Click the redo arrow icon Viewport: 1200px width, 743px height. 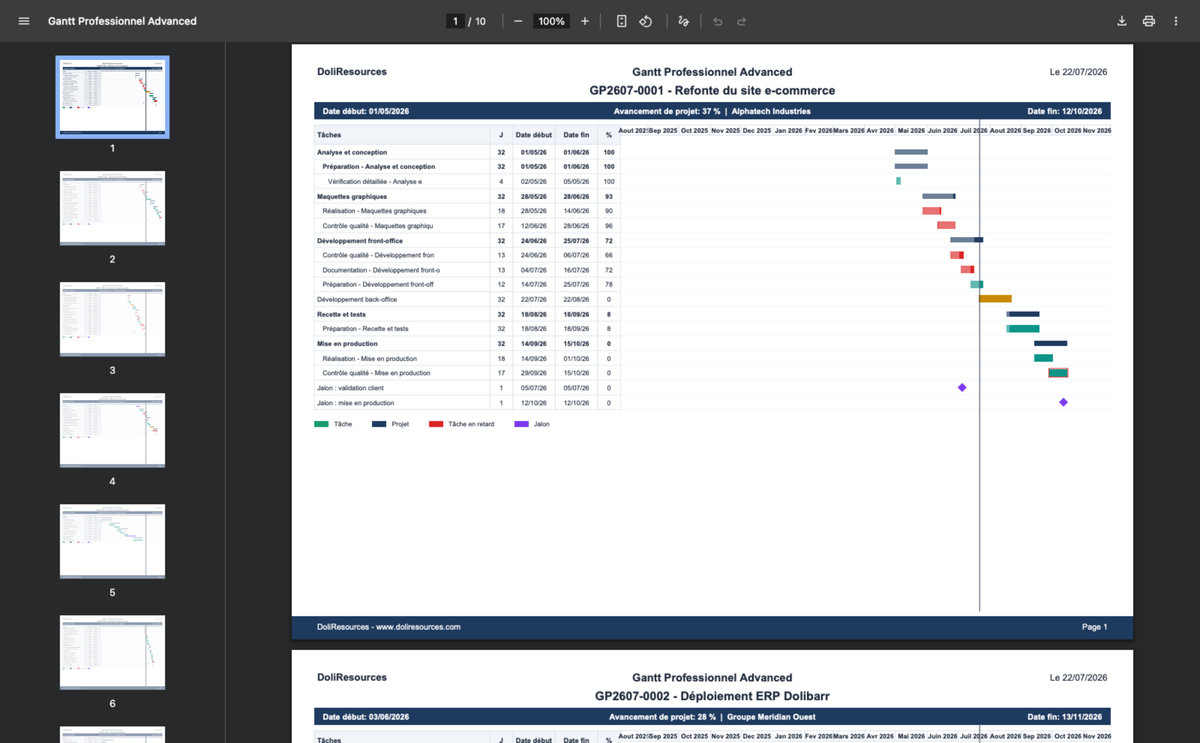pos(742,21)
